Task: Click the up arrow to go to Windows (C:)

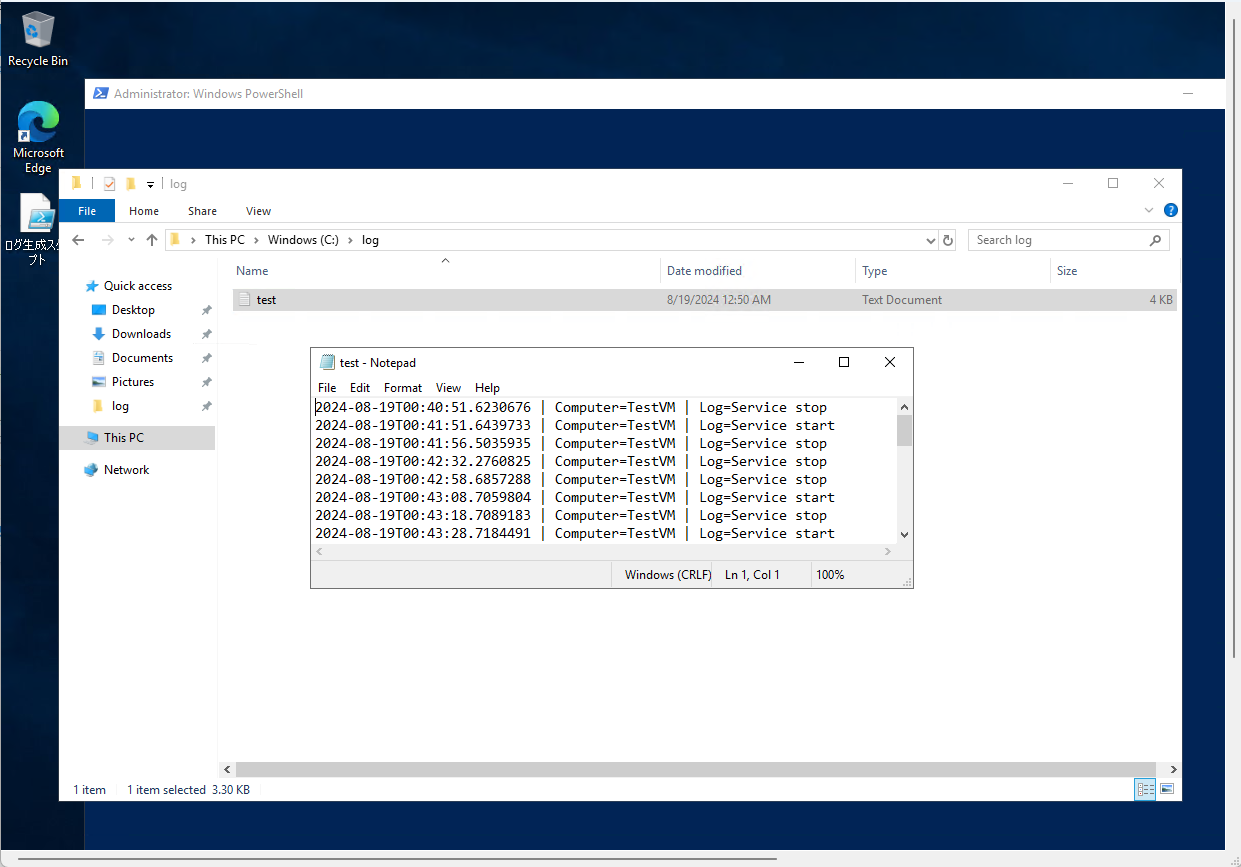Action: tap(151, 239)
